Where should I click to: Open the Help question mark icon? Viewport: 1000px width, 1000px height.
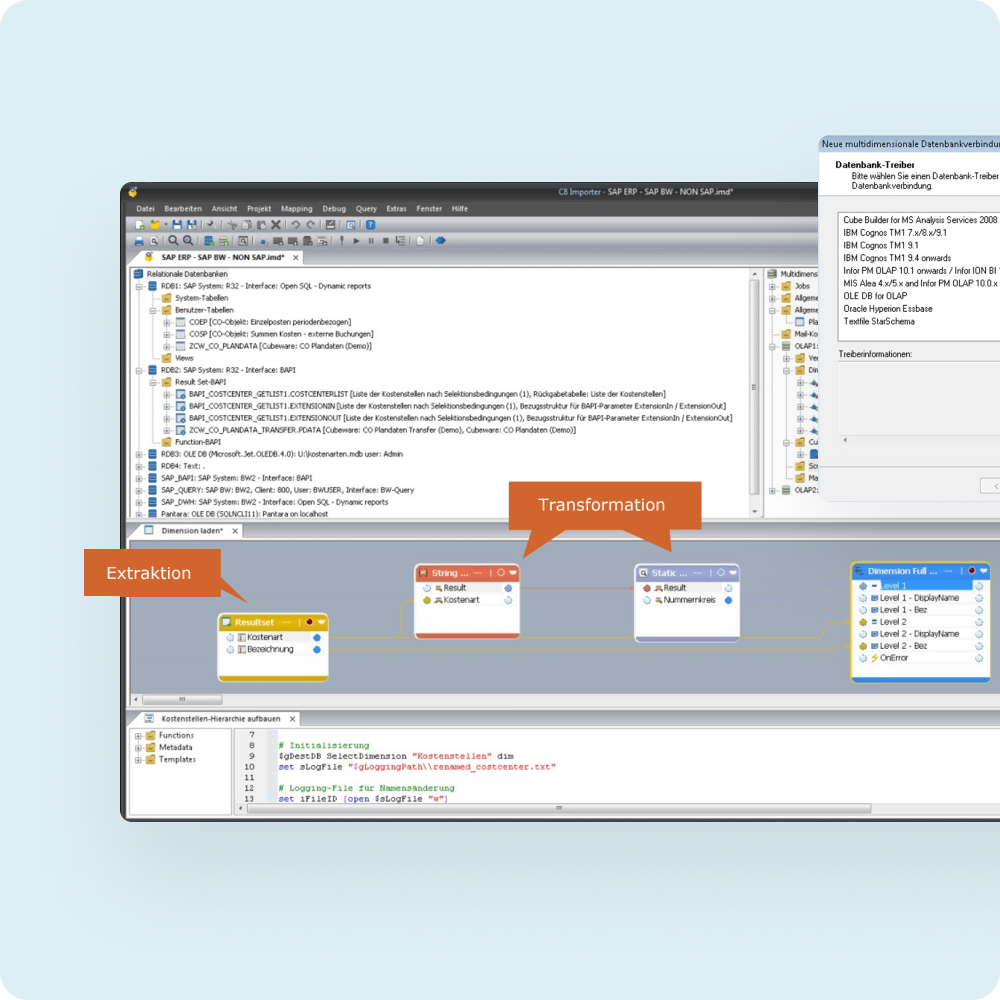coord(370,224)
